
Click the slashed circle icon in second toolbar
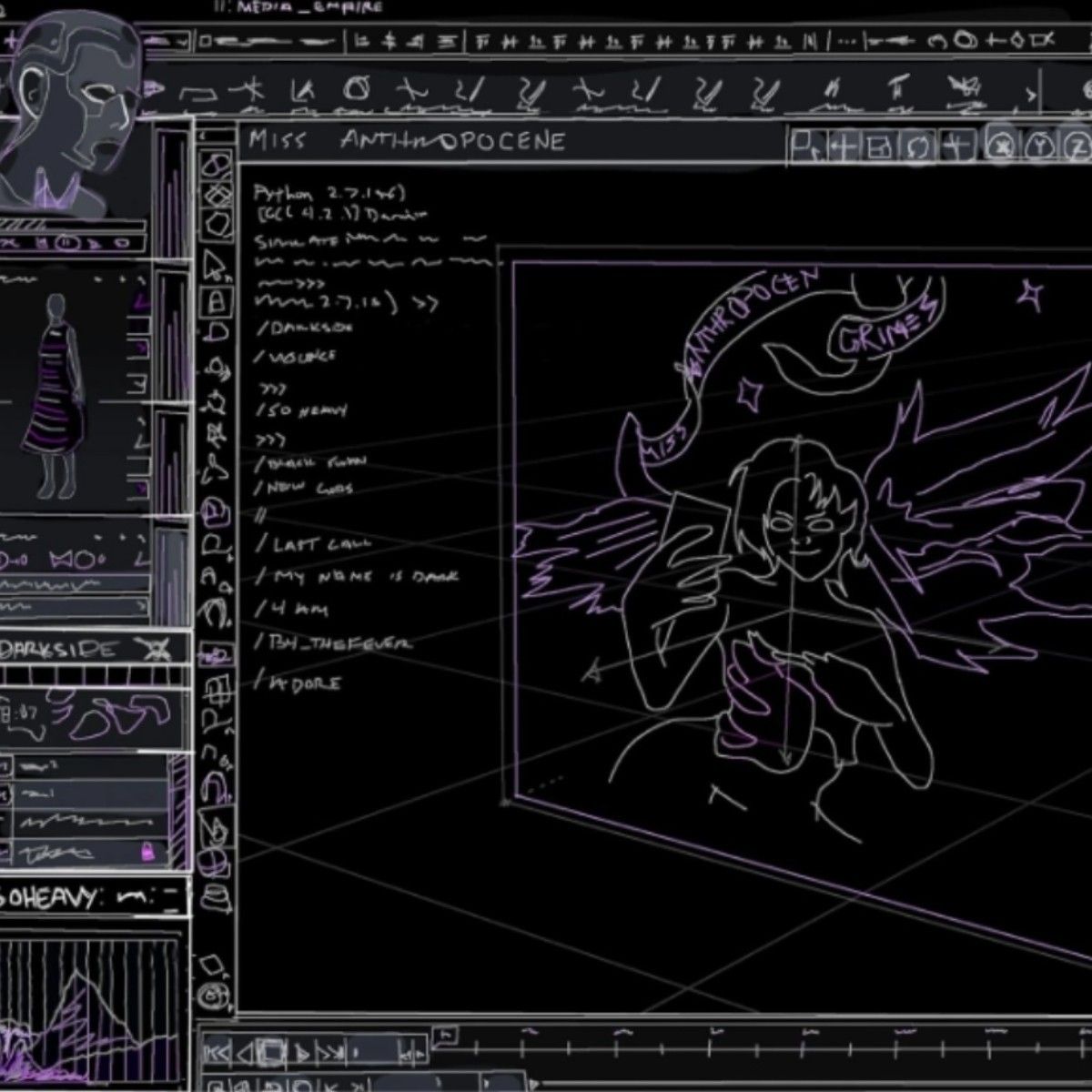click(359, 89)
